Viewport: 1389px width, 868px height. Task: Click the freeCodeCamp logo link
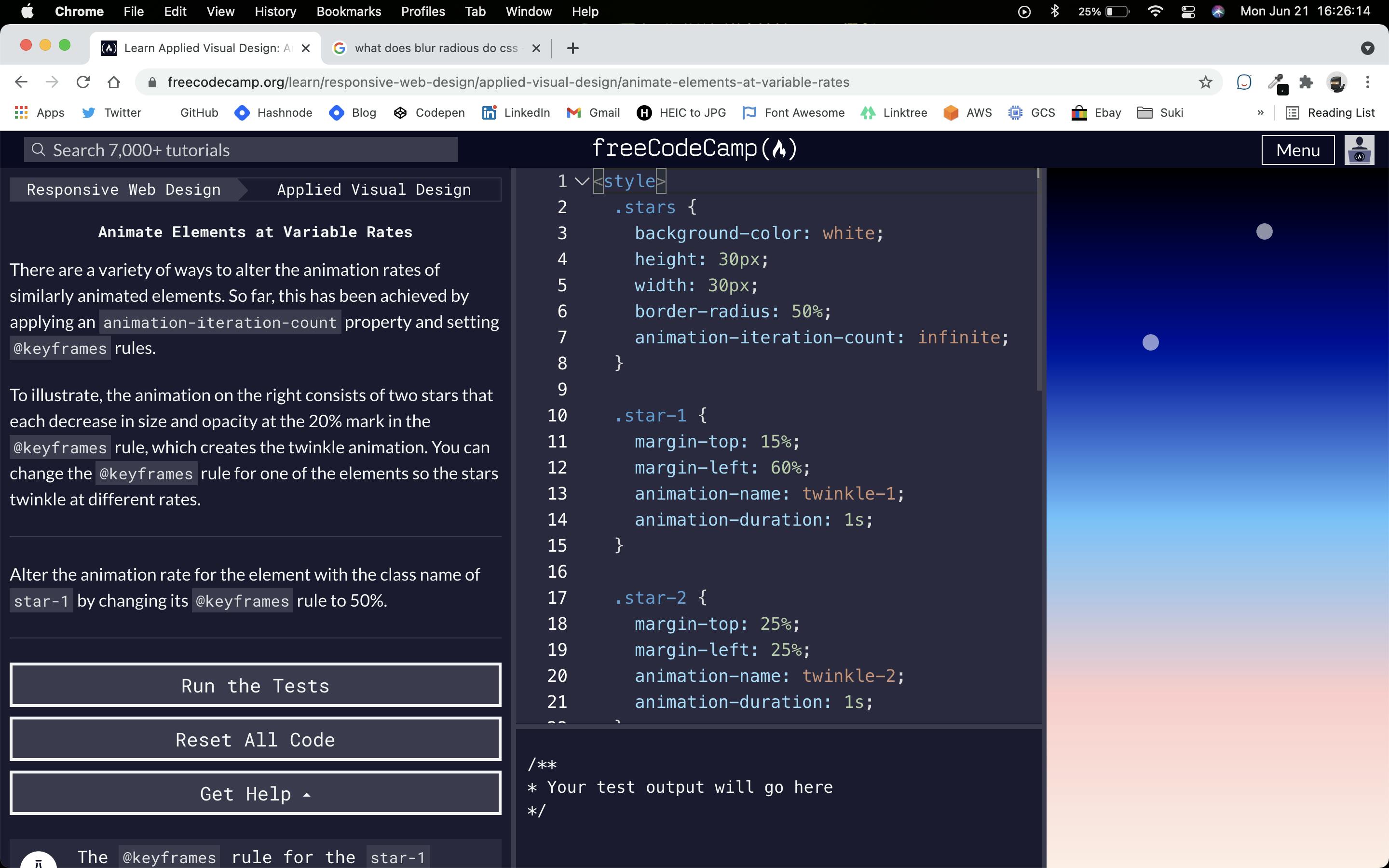[x=694, y=149]
